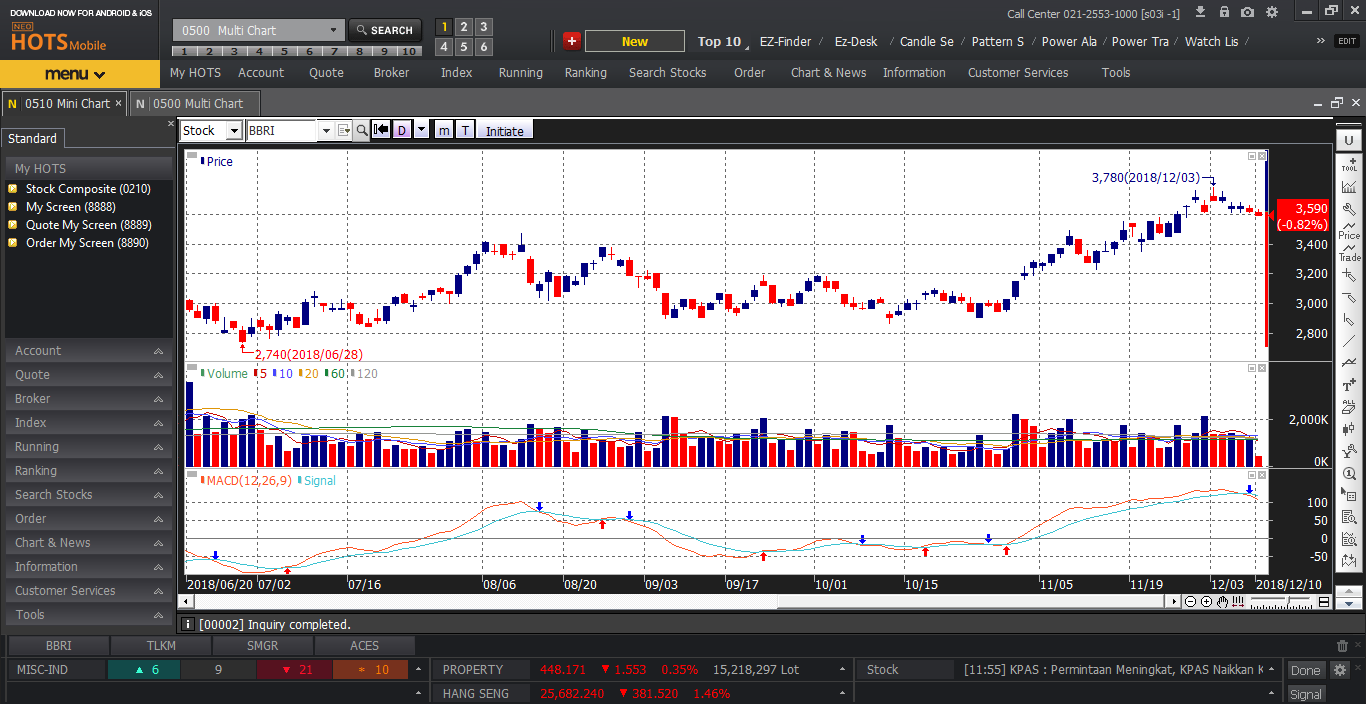
Task: Click the chart horizontal scrollbar right arrow
Action: click(x=1174, y=602)
